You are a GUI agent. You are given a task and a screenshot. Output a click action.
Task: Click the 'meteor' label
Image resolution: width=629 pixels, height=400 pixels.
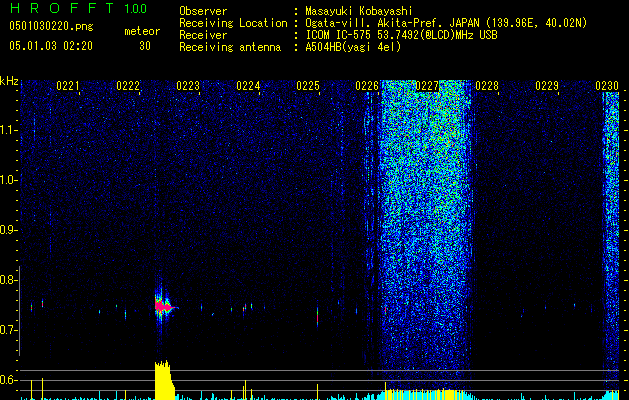click(142, 31)
